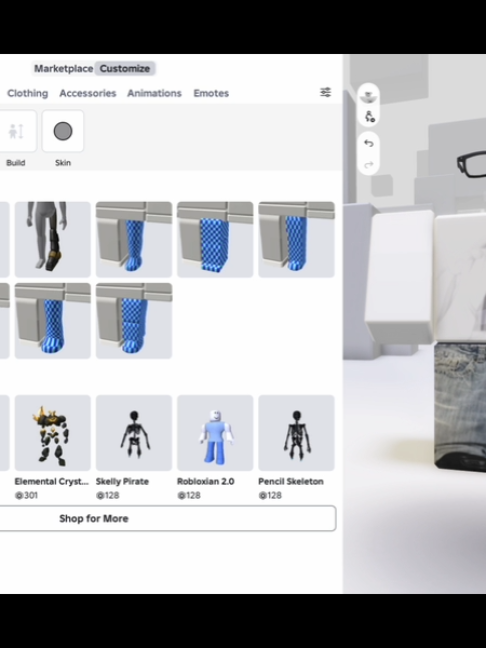Click the avatar pose/emote icon
The width and height of the screenshot is (486, 648).
tap(369, 117)
